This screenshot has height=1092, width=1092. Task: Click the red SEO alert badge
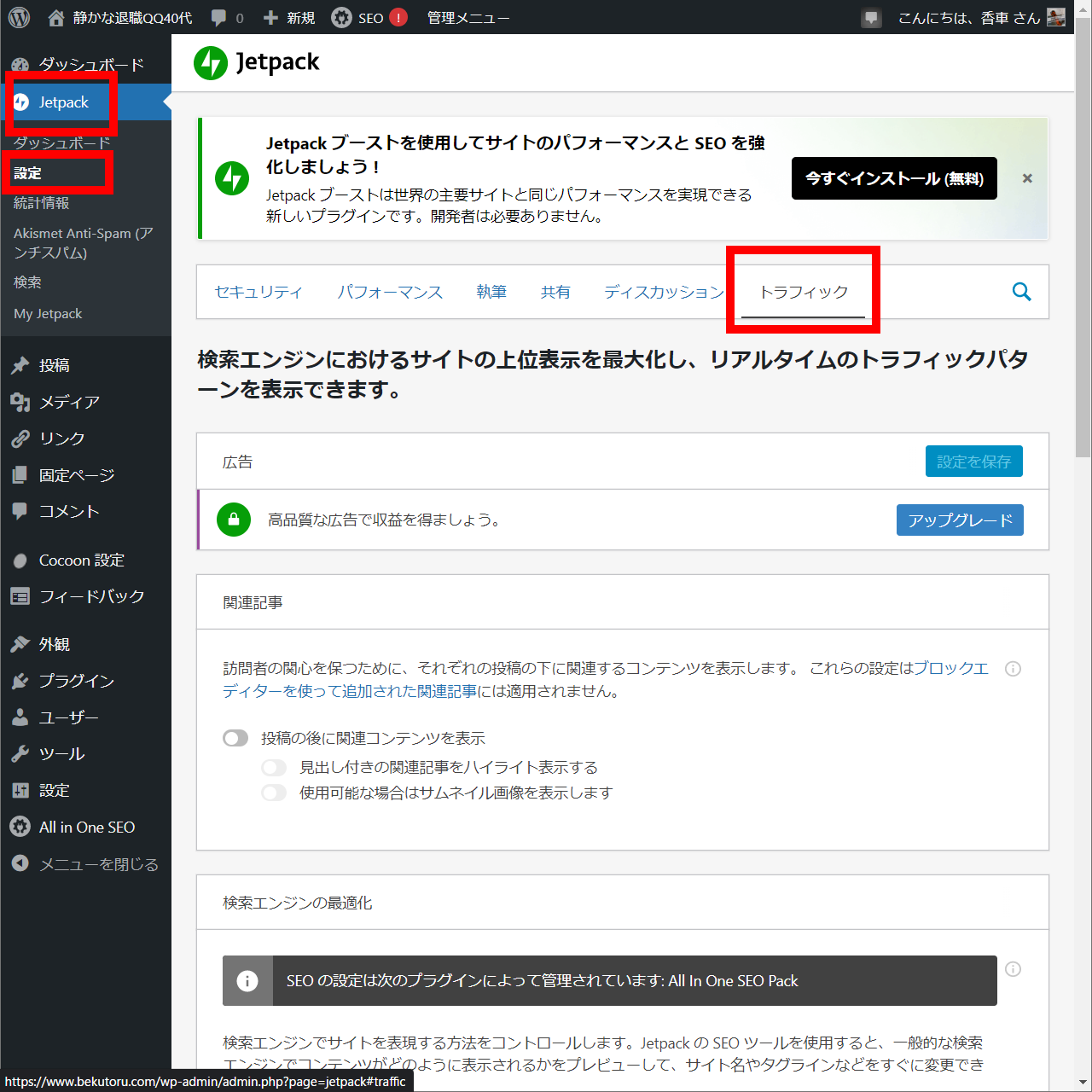(398, 17)
